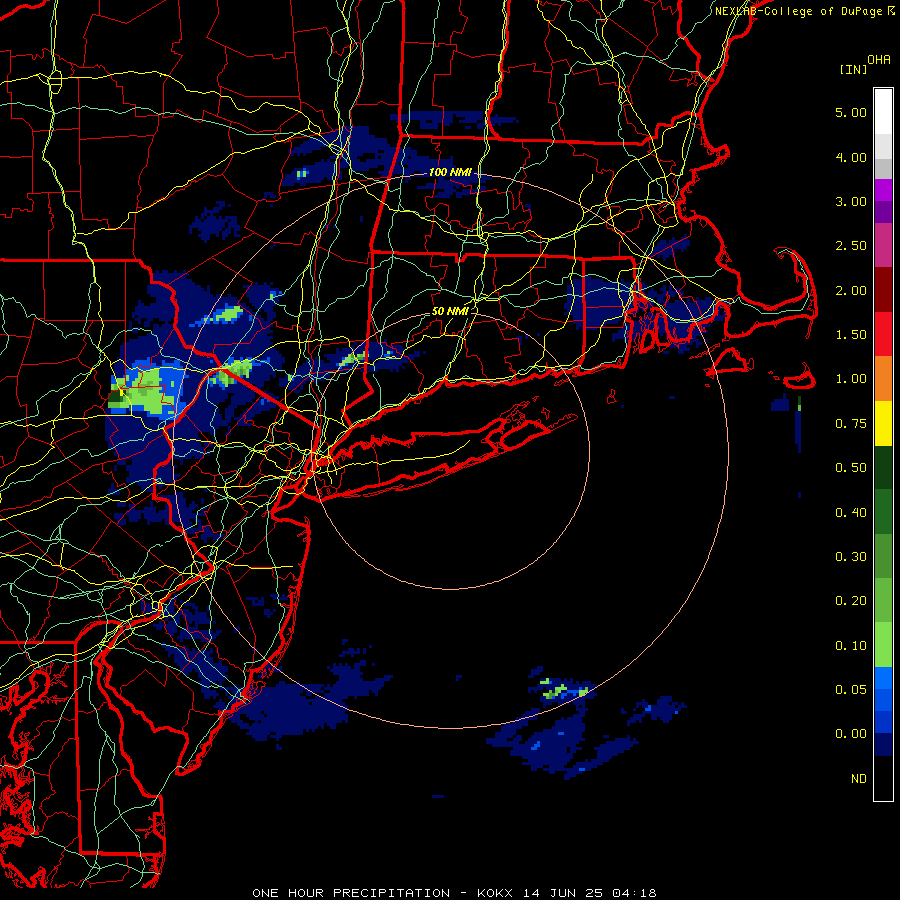The height and width of the screenshot is (900, 900).
Task: Select the pink swatch beside 2.50
Action: [x=883, y=246]
